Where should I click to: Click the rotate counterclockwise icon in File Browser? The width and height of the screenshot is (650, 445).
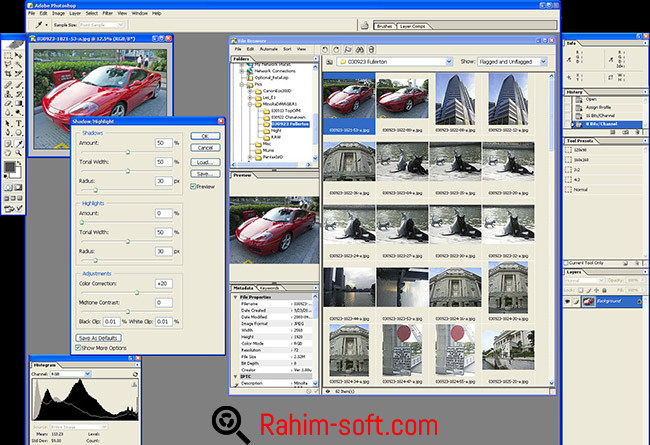point(325,49)
